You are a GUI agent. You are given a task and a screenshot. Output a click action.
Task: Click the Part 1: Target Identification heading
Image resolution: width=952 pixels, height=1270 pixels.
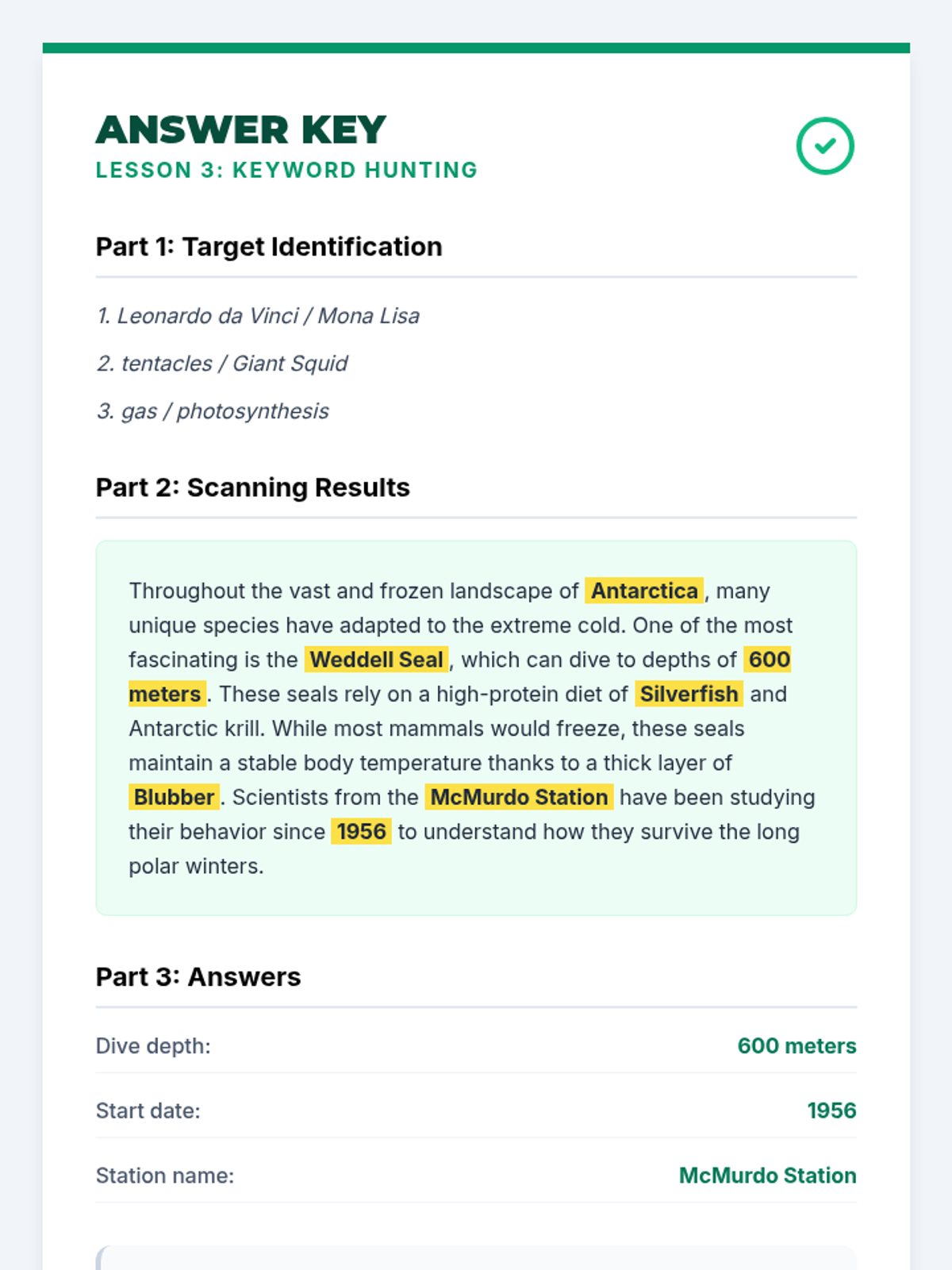click(x=269, y=247)
